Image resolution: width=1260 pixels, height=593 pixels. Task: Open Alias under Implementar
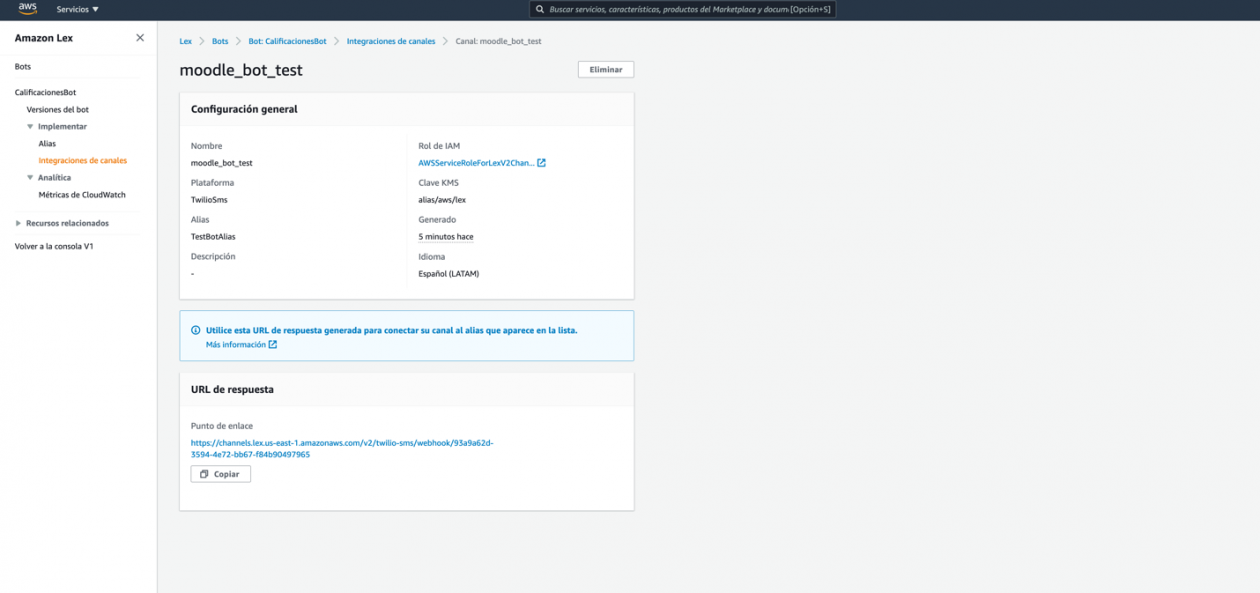tap(47, 144)
